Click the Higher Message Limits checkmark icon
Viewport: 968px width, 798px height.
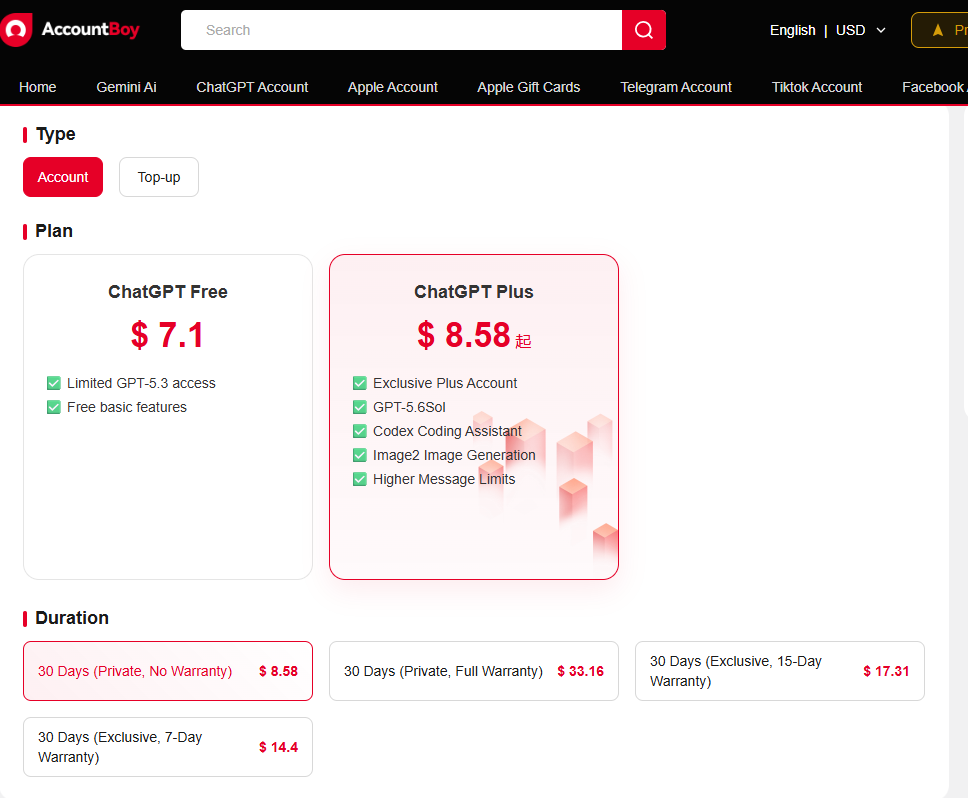359,479
